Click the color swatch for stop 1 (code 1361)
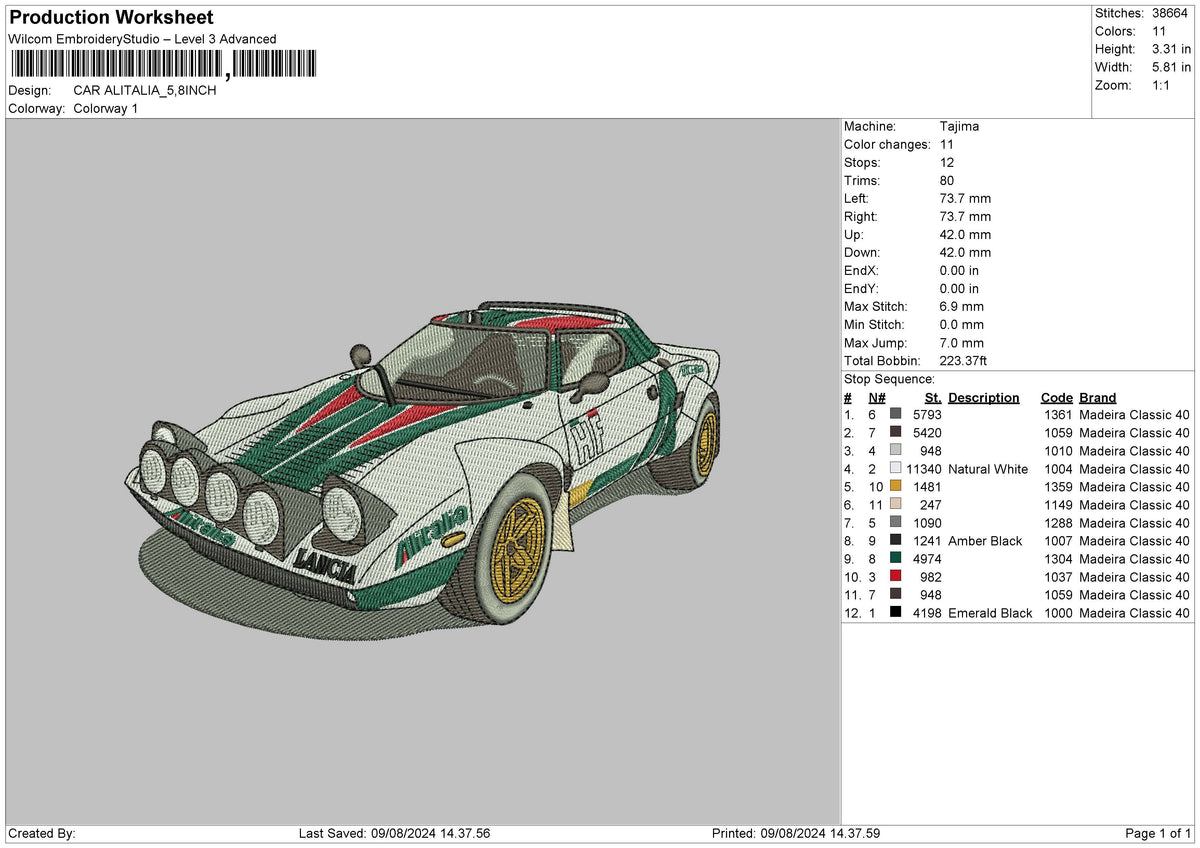Screen dimensions: 1200x848 point(895,414)
